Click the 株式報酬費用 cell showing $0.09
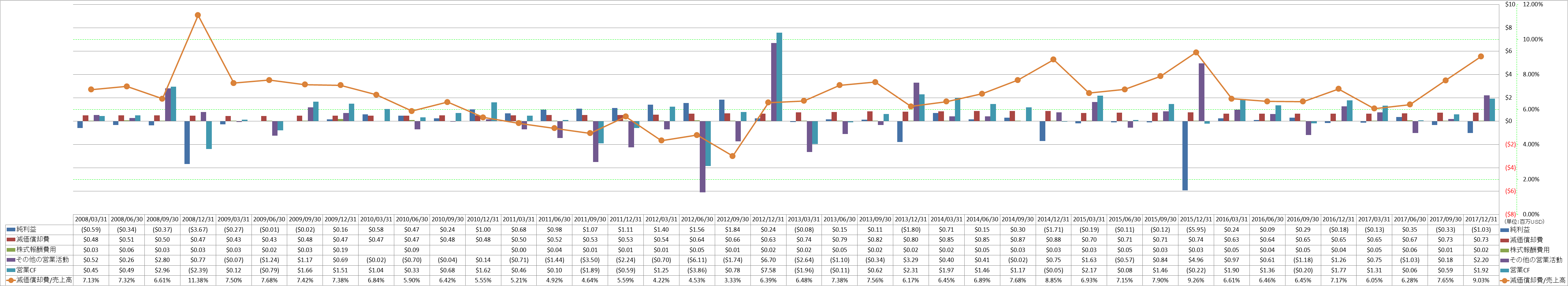 pos(412,250)
